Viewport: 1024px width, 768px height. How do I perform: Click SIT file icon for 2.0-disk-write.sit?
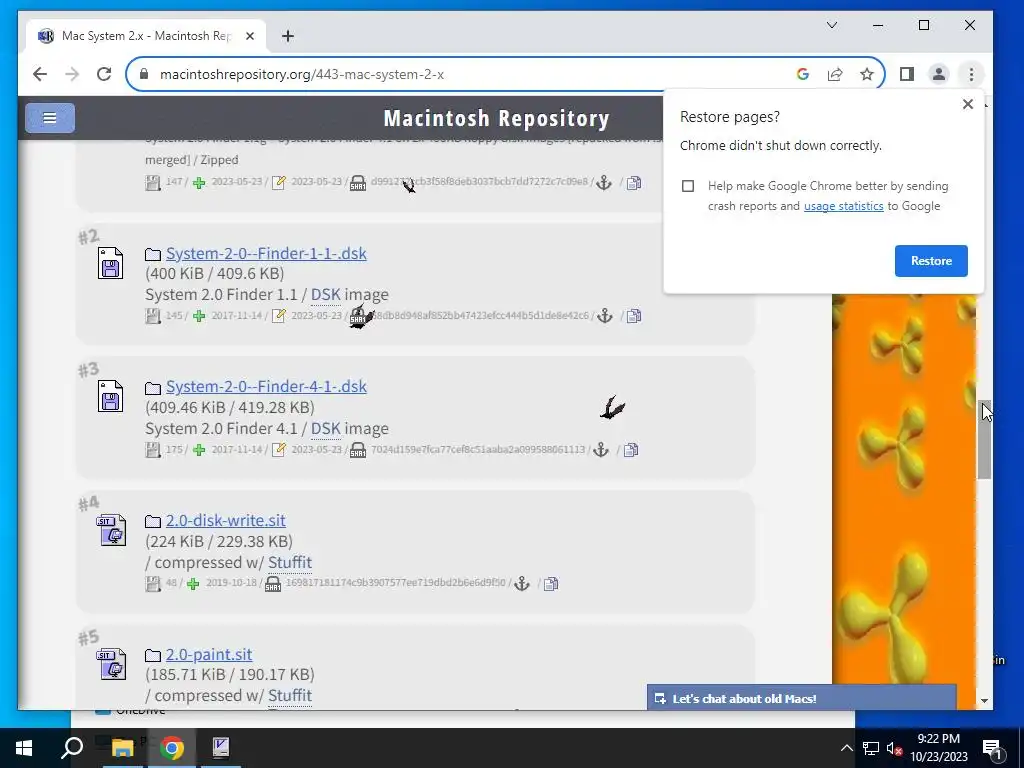[112, 530]
